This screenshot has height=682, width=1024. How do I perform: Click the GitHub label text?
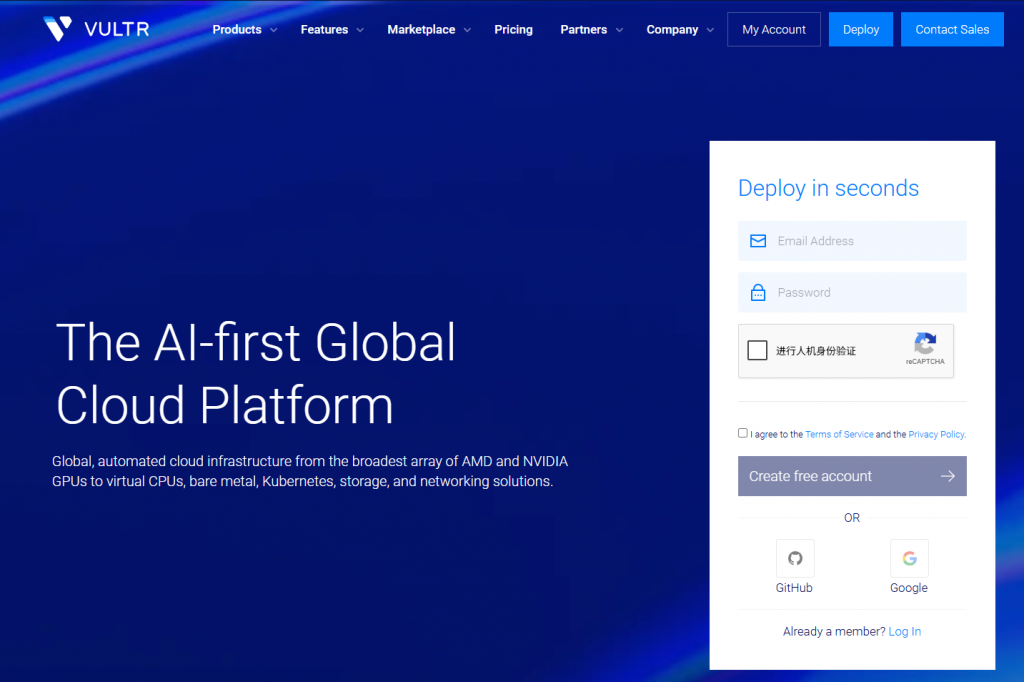[x=794, y=588]
